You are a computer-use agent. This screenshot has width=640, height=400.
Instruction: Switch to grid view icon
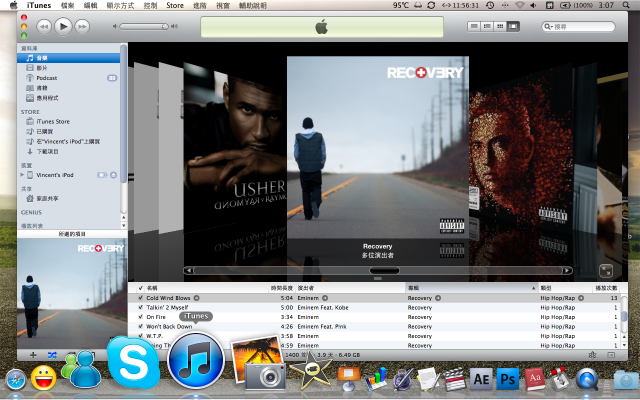tap(500, 27)
